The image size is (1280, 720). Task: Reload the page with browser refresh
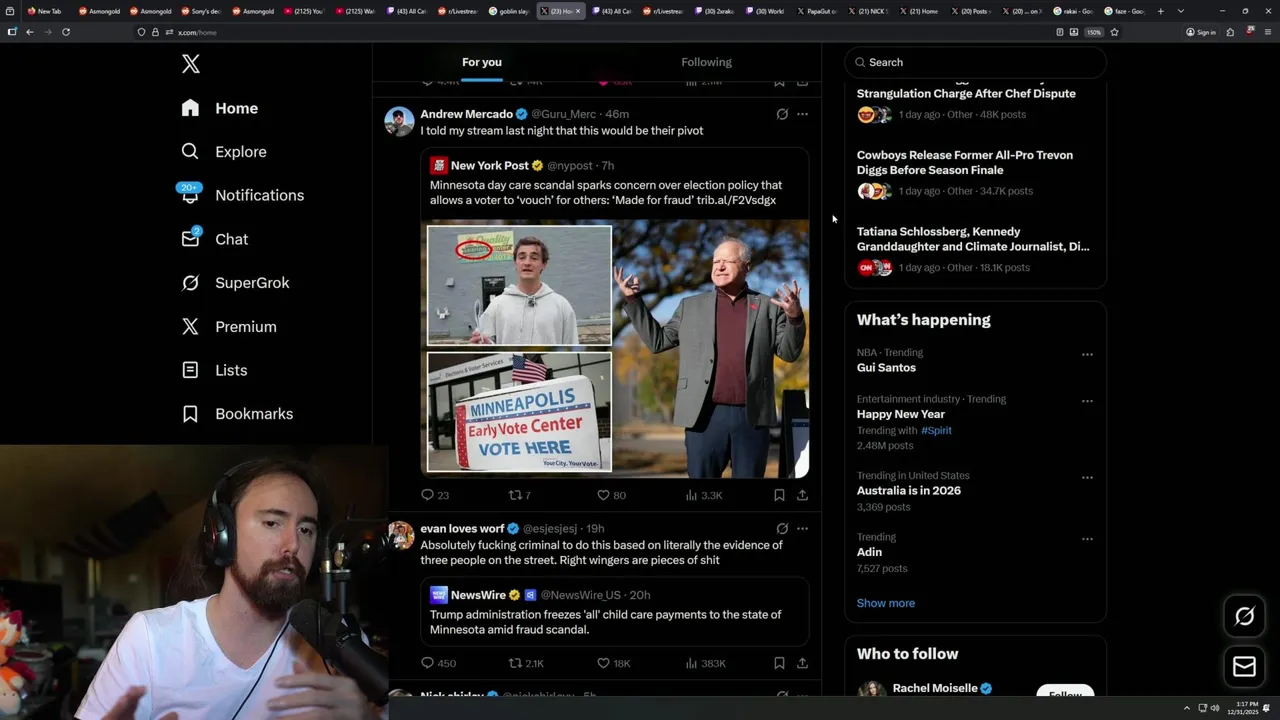coord(66,32)
